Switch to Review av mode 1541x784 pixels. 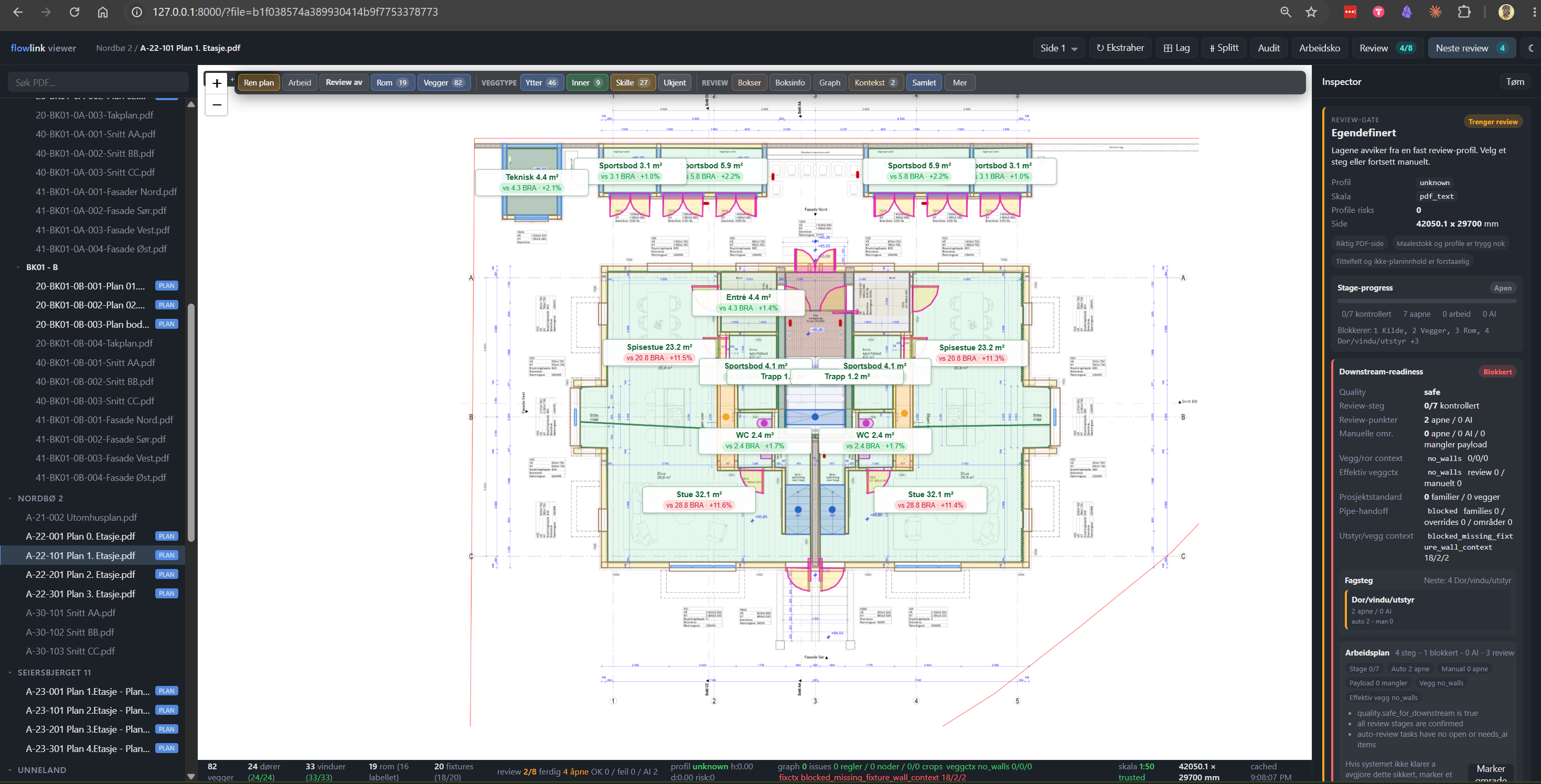344,82
